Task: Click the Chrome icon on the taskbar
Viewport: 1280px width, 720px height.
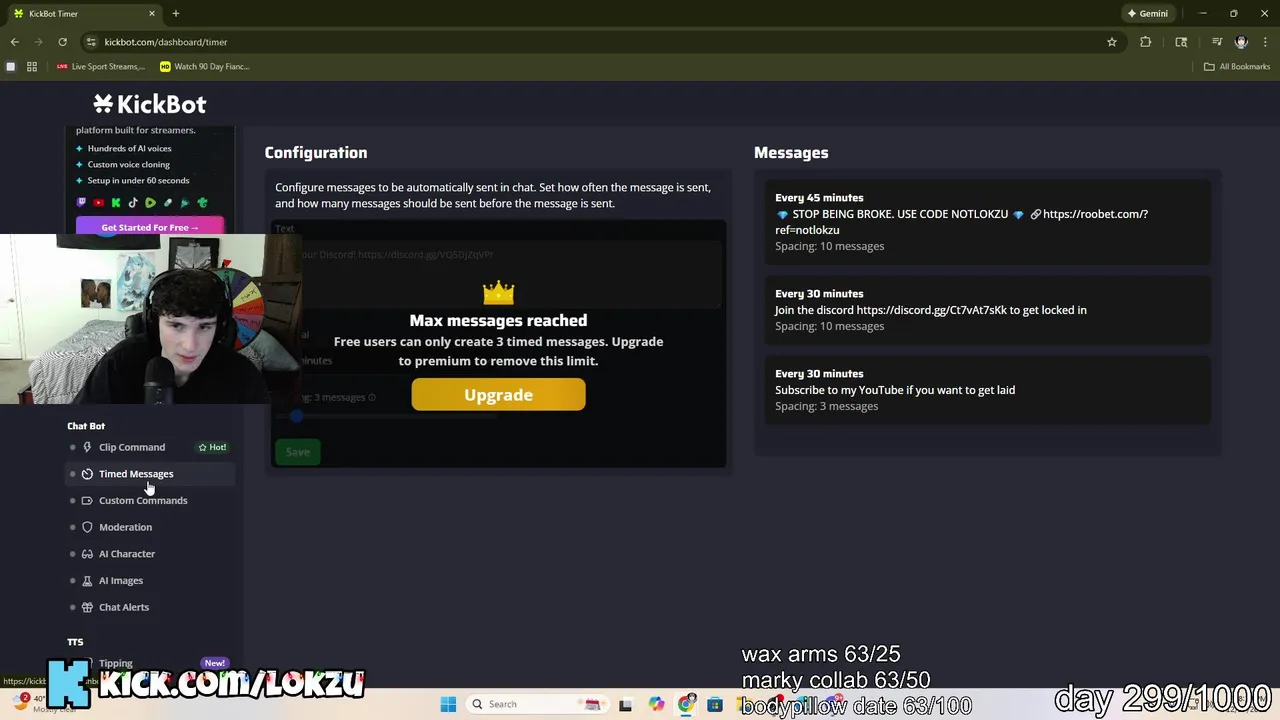Action: point(686,704)
